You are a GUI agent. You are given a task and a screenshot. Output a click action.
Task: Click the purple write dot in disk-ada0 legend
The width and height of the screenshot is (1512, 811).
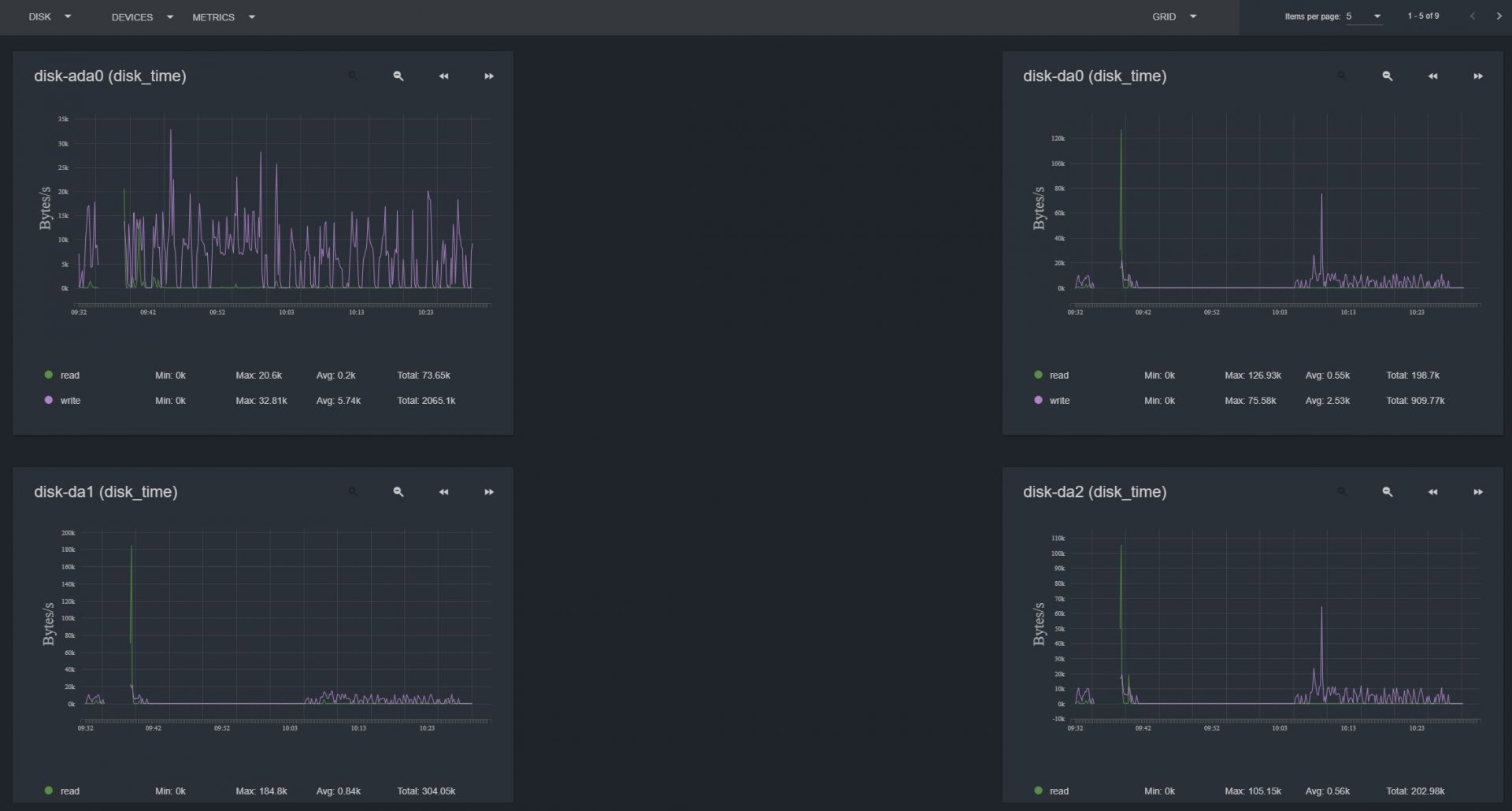click(x=49, y=401)
